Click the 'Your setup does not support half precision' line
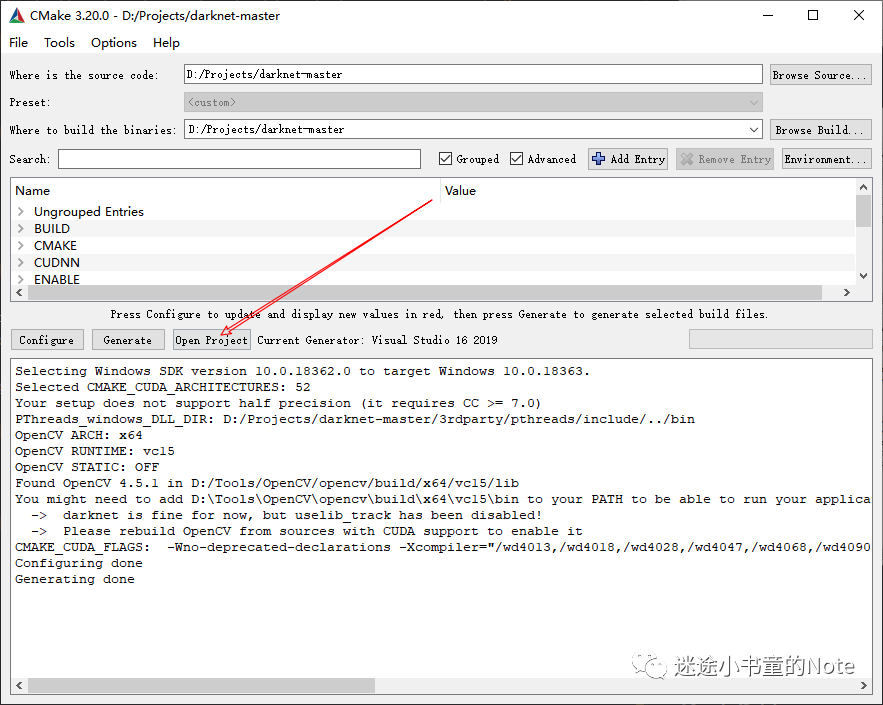Viewport: 883px width, 705px height. (x=278, y=404)
